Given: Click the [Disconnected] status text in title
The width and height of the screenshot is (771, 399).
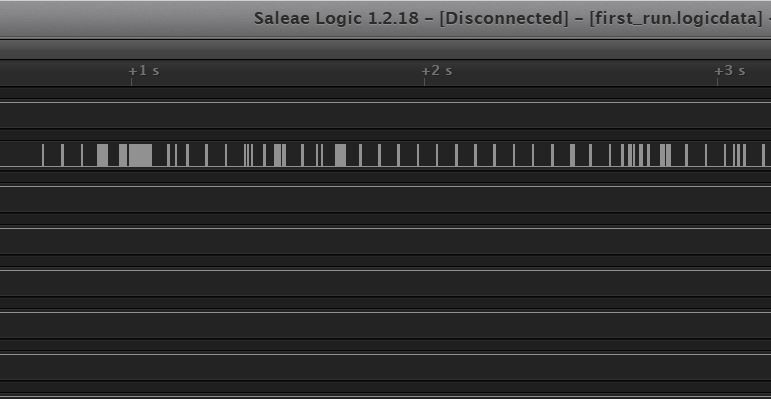Looking at the screenshot, I should tap(504, 19).
